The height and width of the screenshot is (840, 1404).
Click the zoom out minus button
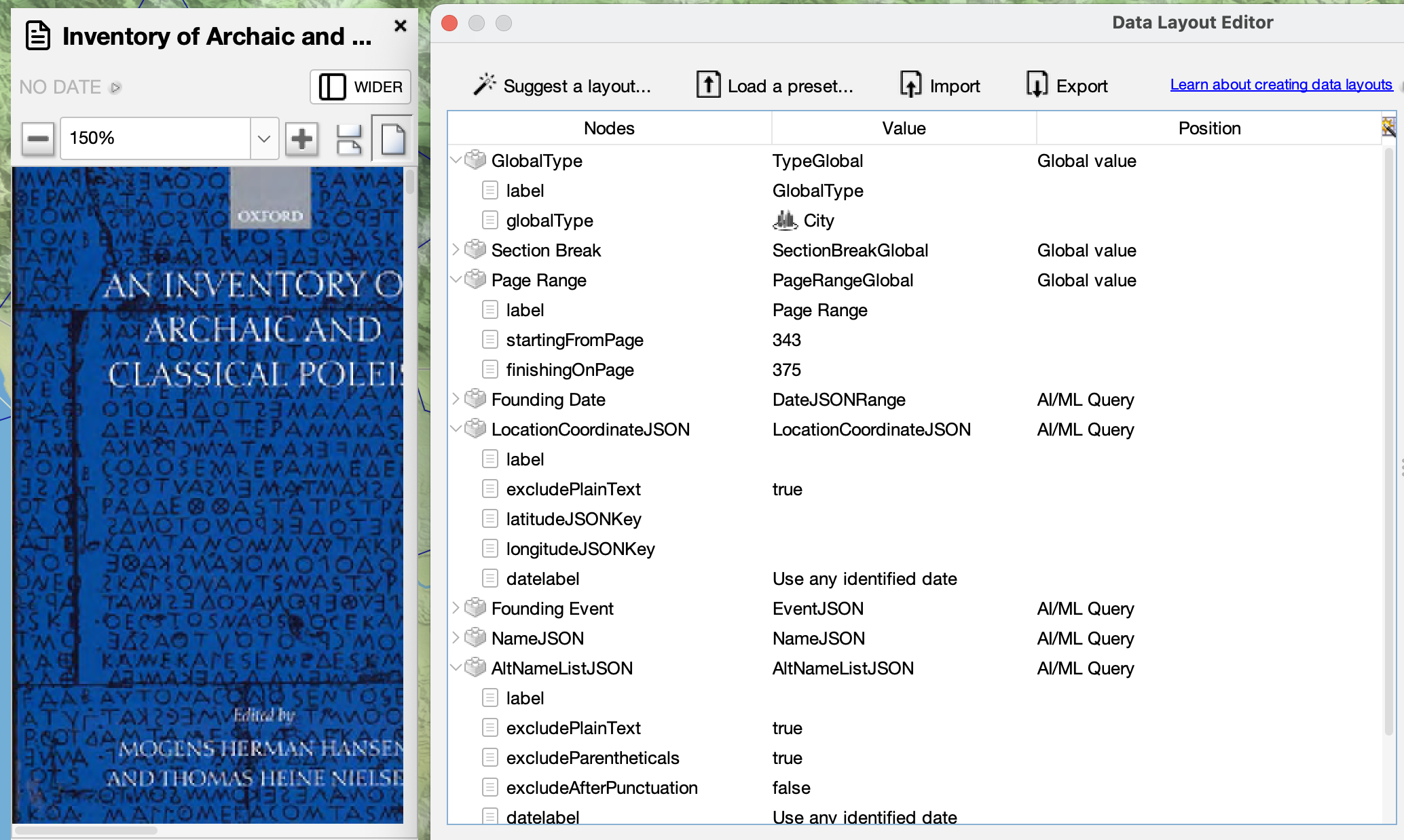37,139
